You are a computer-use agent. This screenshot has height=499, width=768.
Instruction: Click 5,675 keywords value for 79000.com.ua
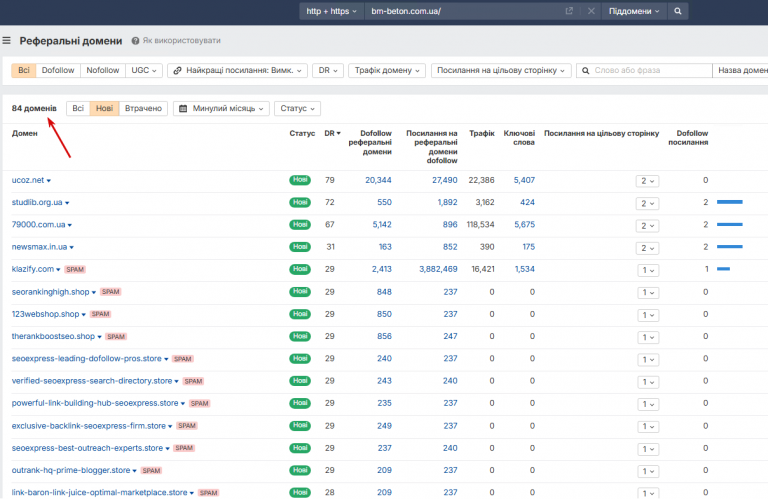(x=524, y=225)
